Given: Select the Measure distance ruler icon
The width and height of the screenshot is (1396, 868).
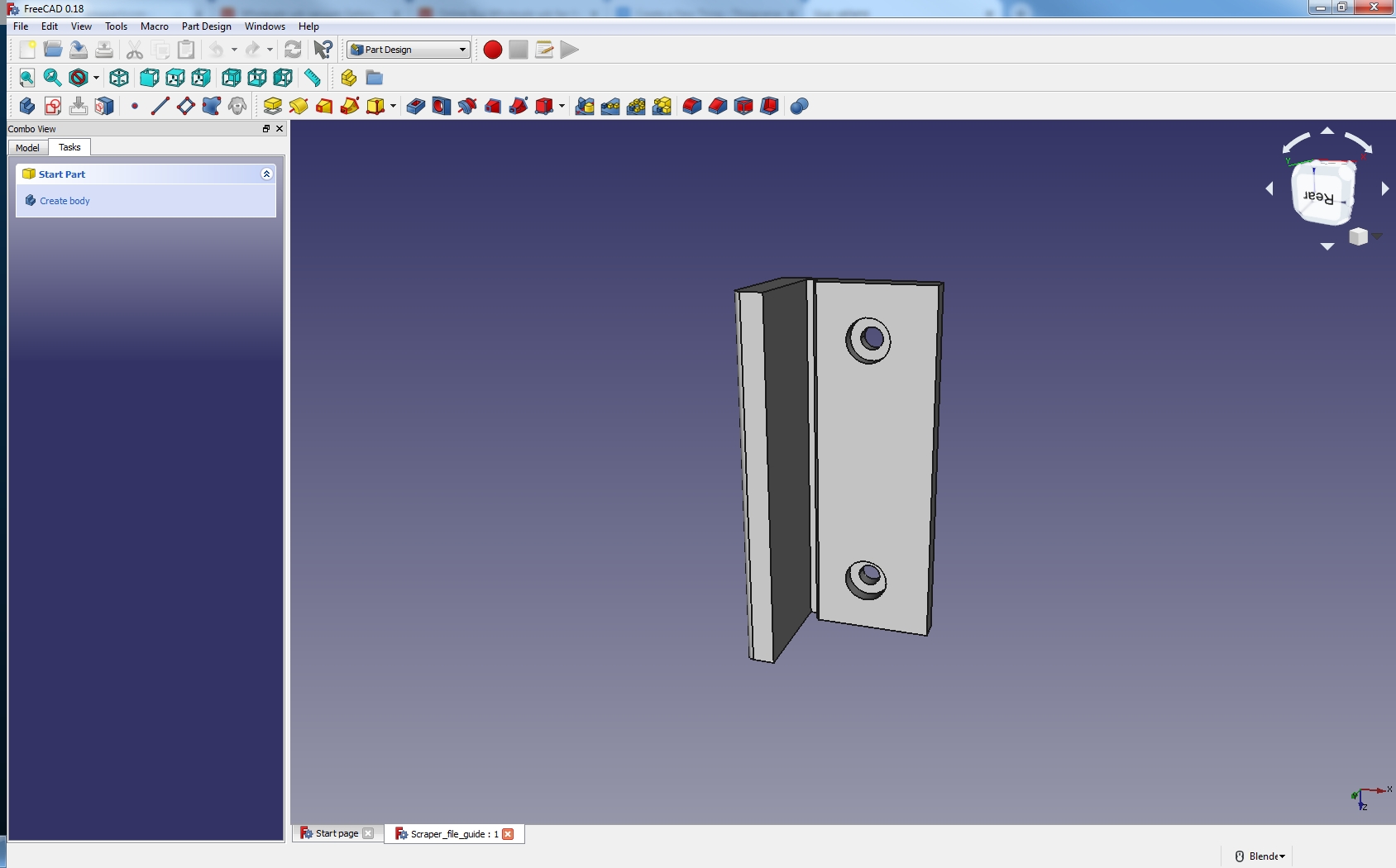Looking at the screenshot, I should coord(312,78).
